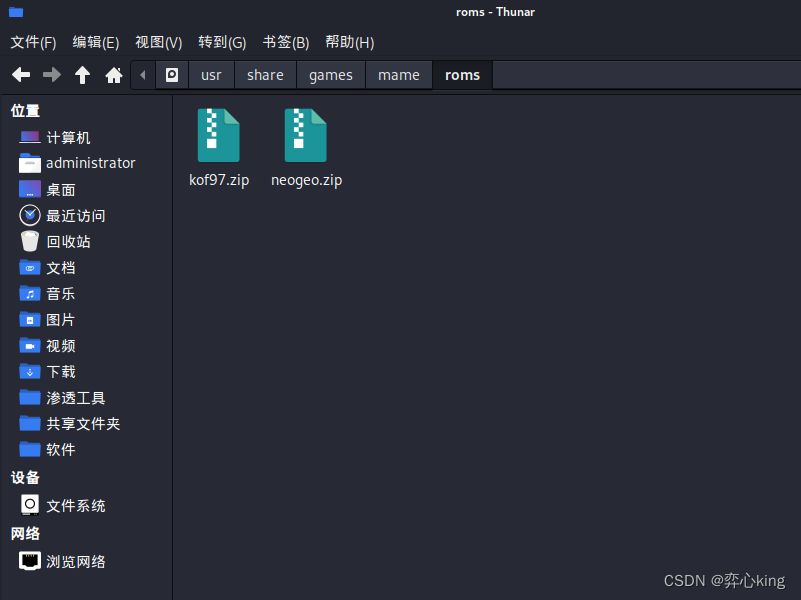Open 渗透工具 label in sidebar

(x=76, y=398)
